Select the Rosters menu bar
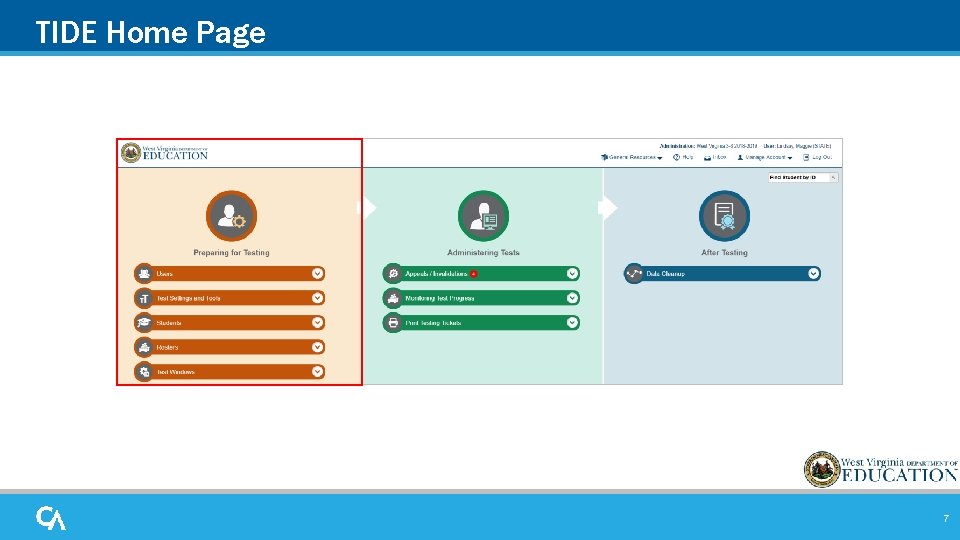The width and height of the screenshot is (960, 540). click(230, 347)
